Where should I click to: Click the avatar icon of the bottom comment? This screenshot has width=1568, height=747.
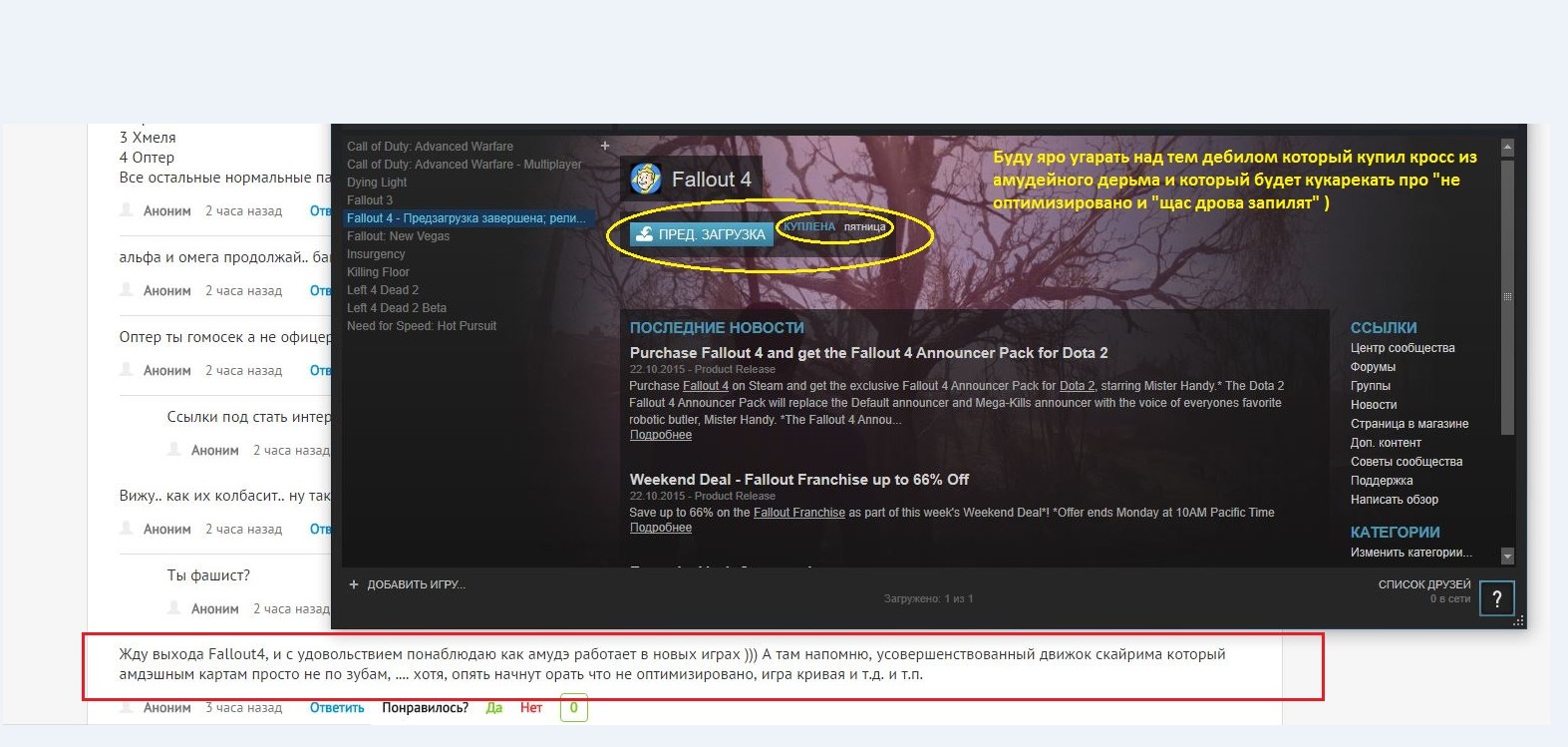(127, 707)
